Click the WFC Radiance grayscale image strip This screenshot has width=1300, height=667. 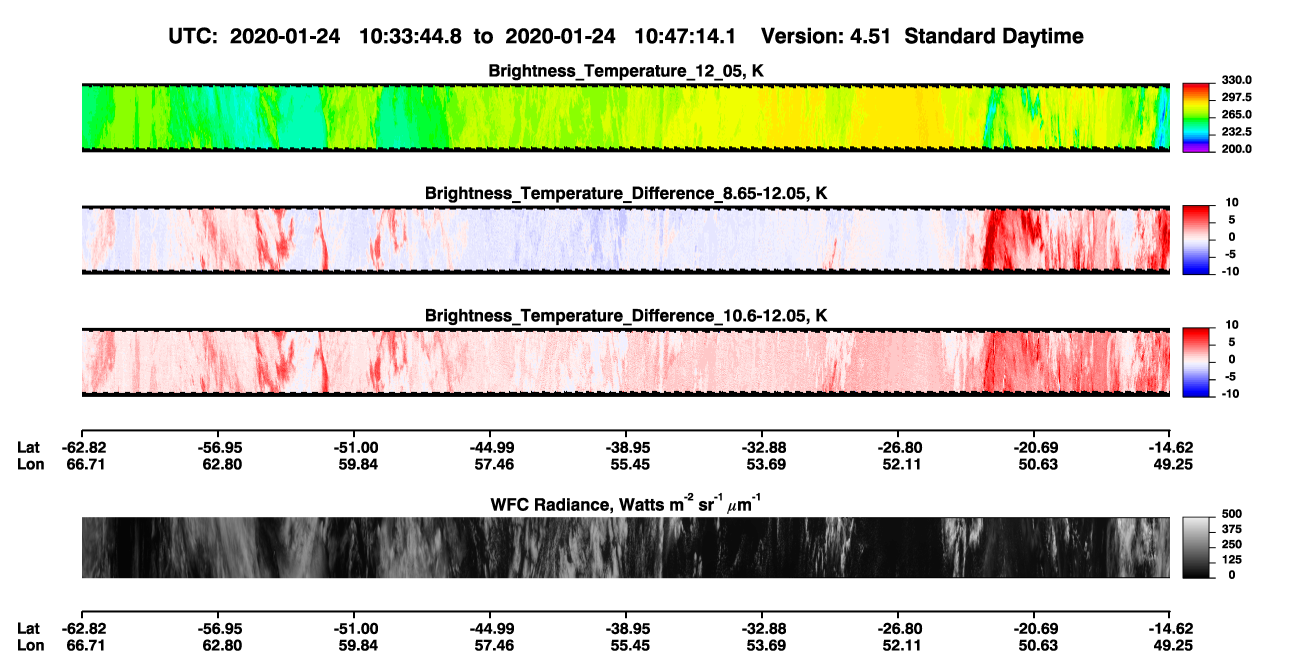(x=625, y=548)
